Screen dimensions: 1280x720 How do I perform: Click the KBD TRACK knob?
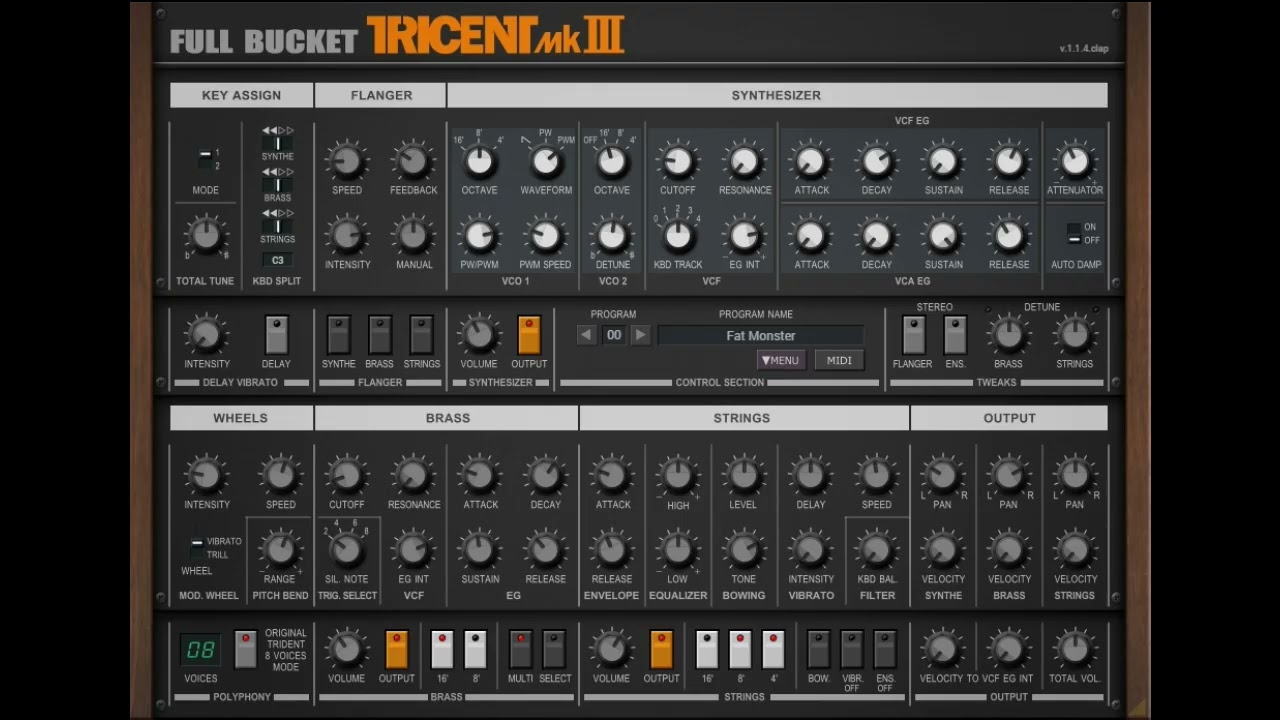coord(678,236)
